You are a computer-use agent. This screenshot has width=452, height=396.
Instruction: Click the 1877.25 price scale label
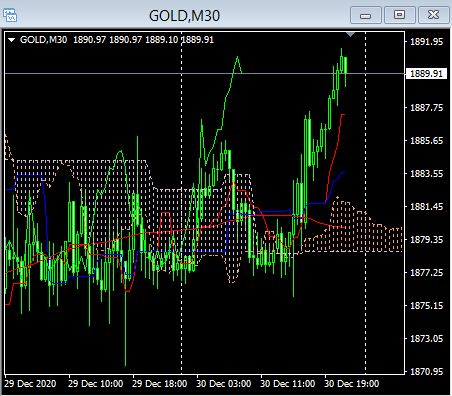(427, 273)
